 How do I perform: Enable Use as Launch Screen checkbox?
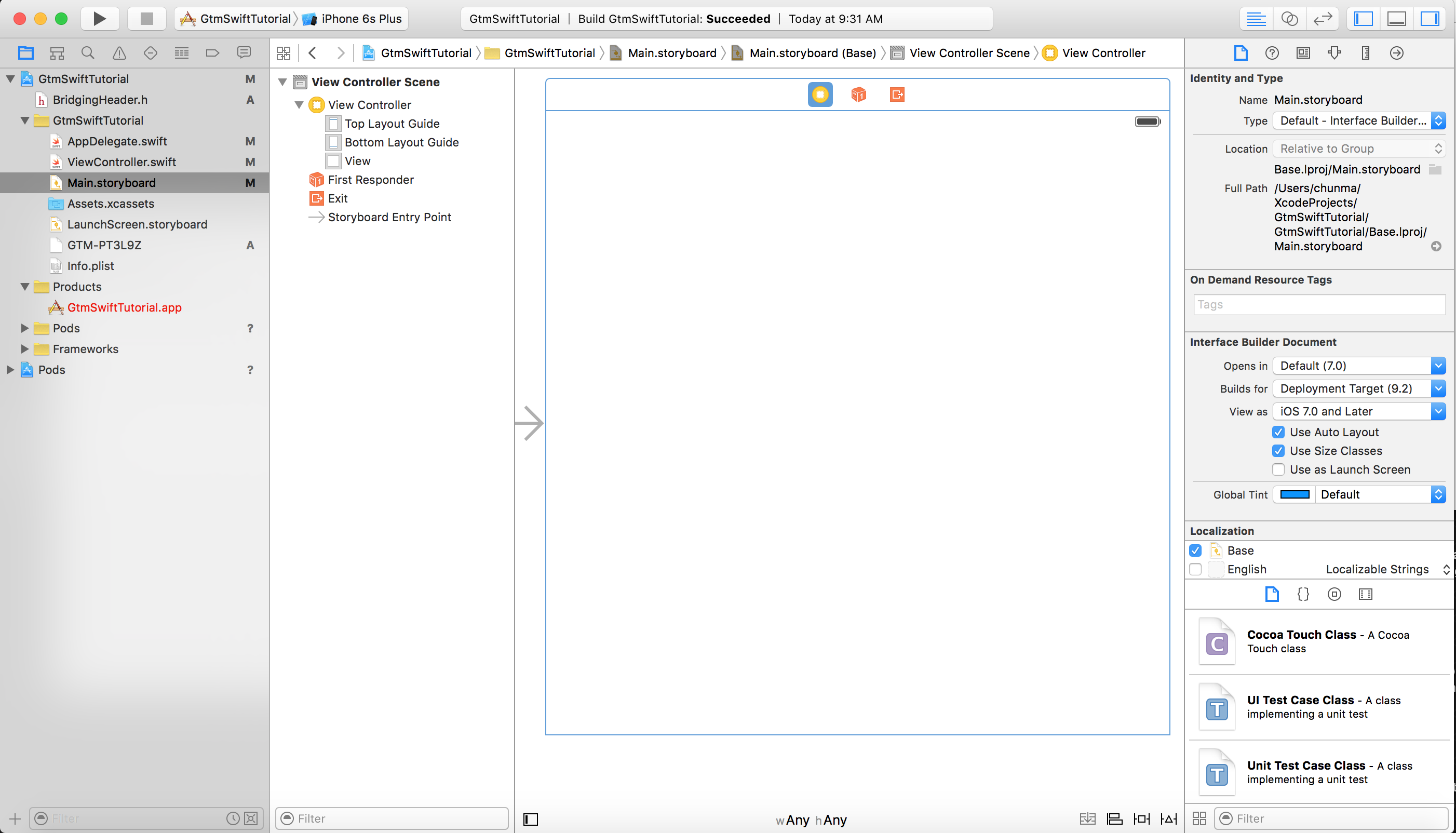1278,470
